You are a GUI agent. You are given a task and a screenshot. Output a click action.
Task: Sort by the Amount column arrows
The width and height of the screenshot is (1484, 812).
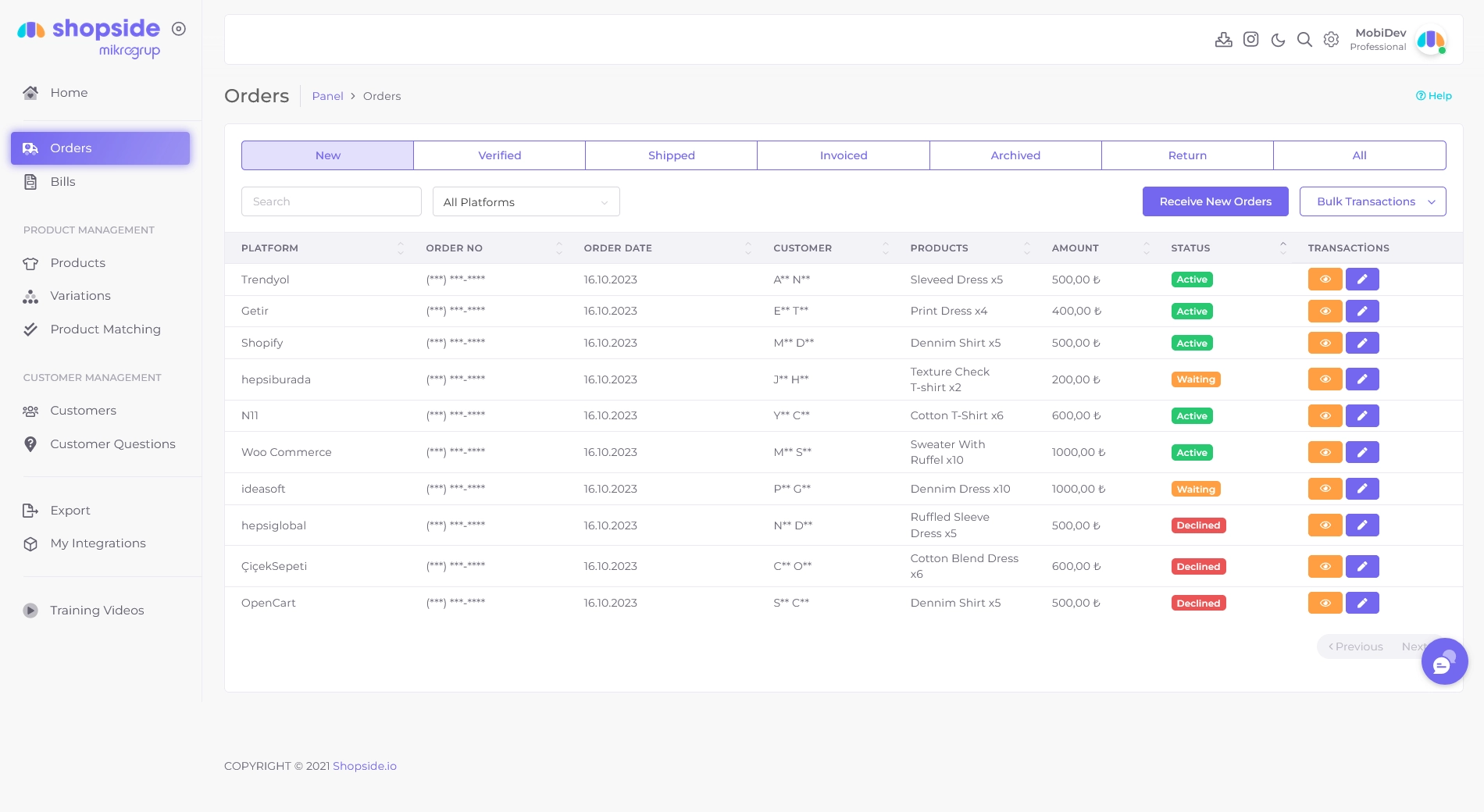[1147, 248]
